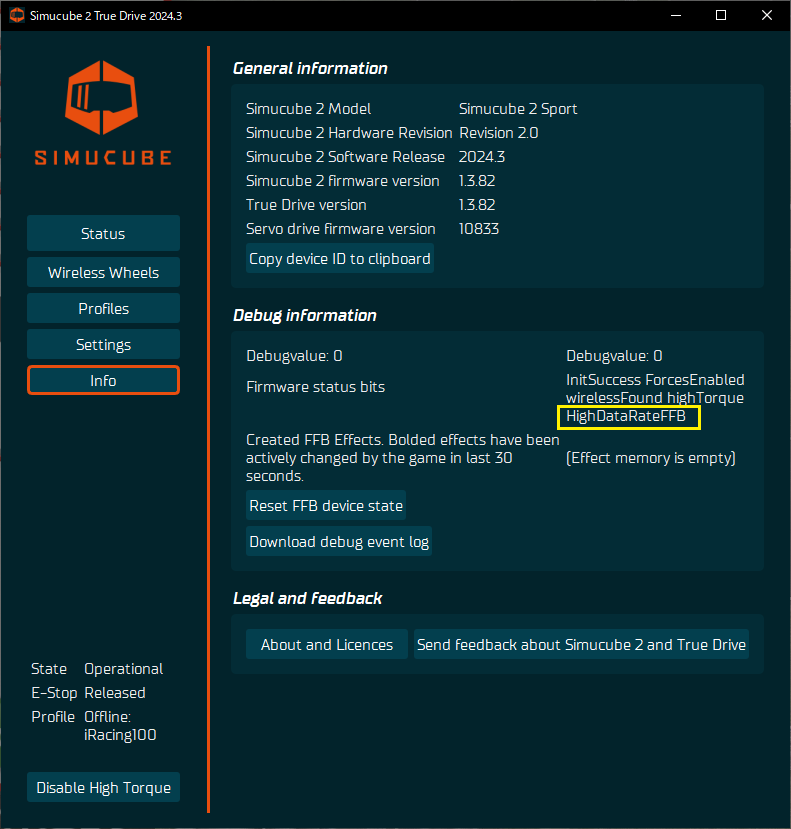Select the Info page
This screenshot has height=829, width=791.
click(103, 380)
